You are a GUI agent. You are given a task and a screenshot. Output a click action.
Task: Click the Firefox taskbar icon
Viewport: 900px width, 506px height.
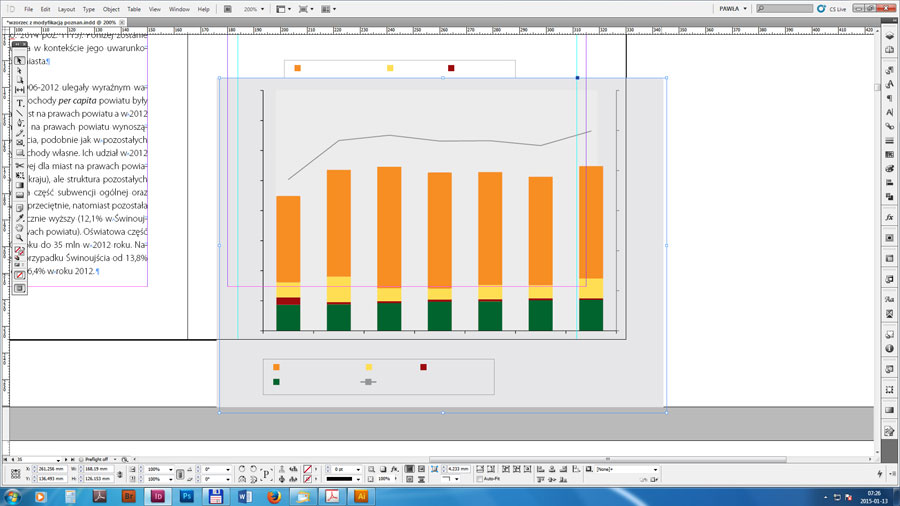point(274,496)
